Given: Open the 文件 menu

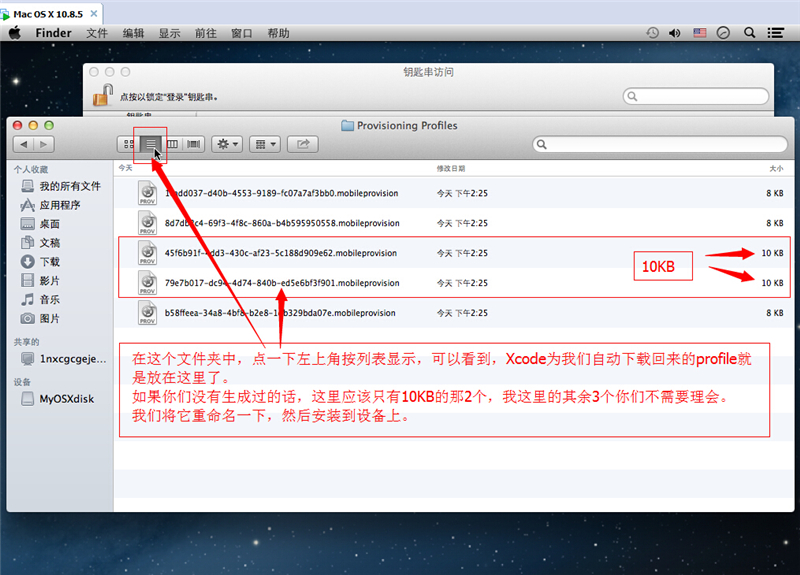Looking at the screenshot, I should (97, 33).
